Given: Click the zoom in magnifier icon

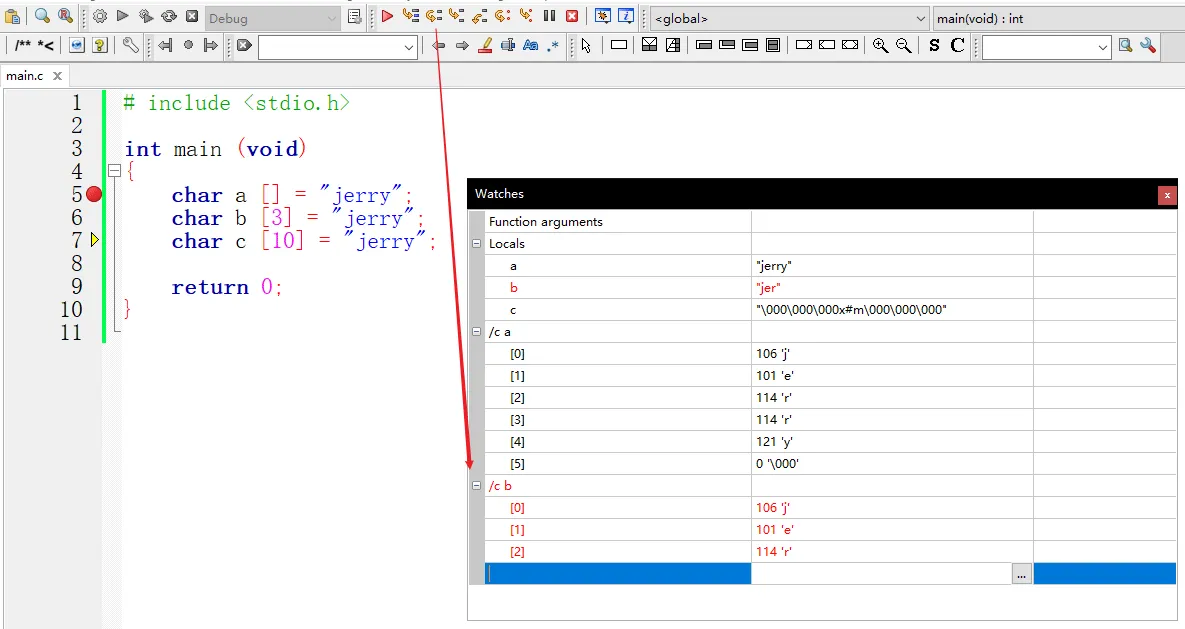Looking at the screenshot, I should 880,45.
